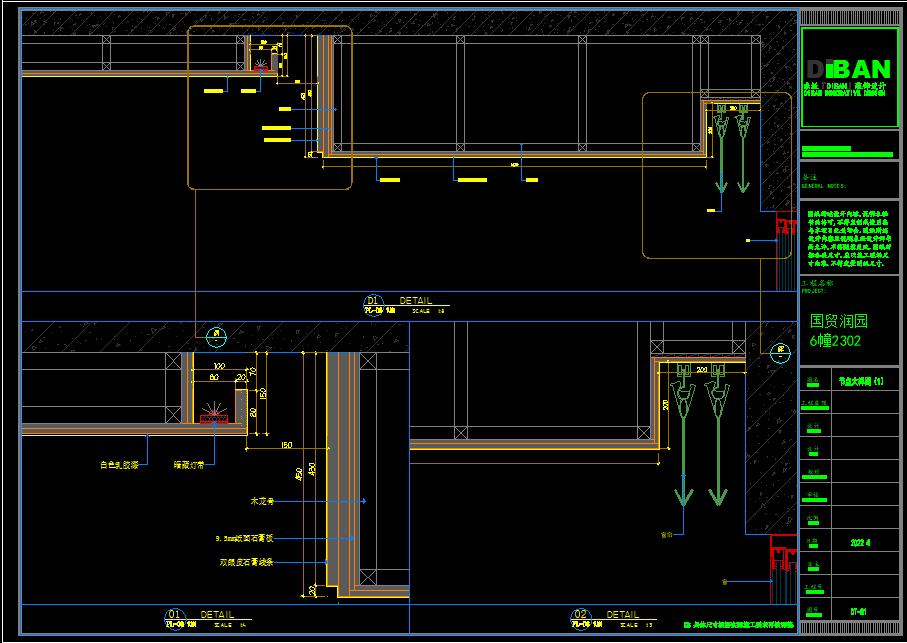Click the 02 detail number bubble

click(x=580, y=618)
